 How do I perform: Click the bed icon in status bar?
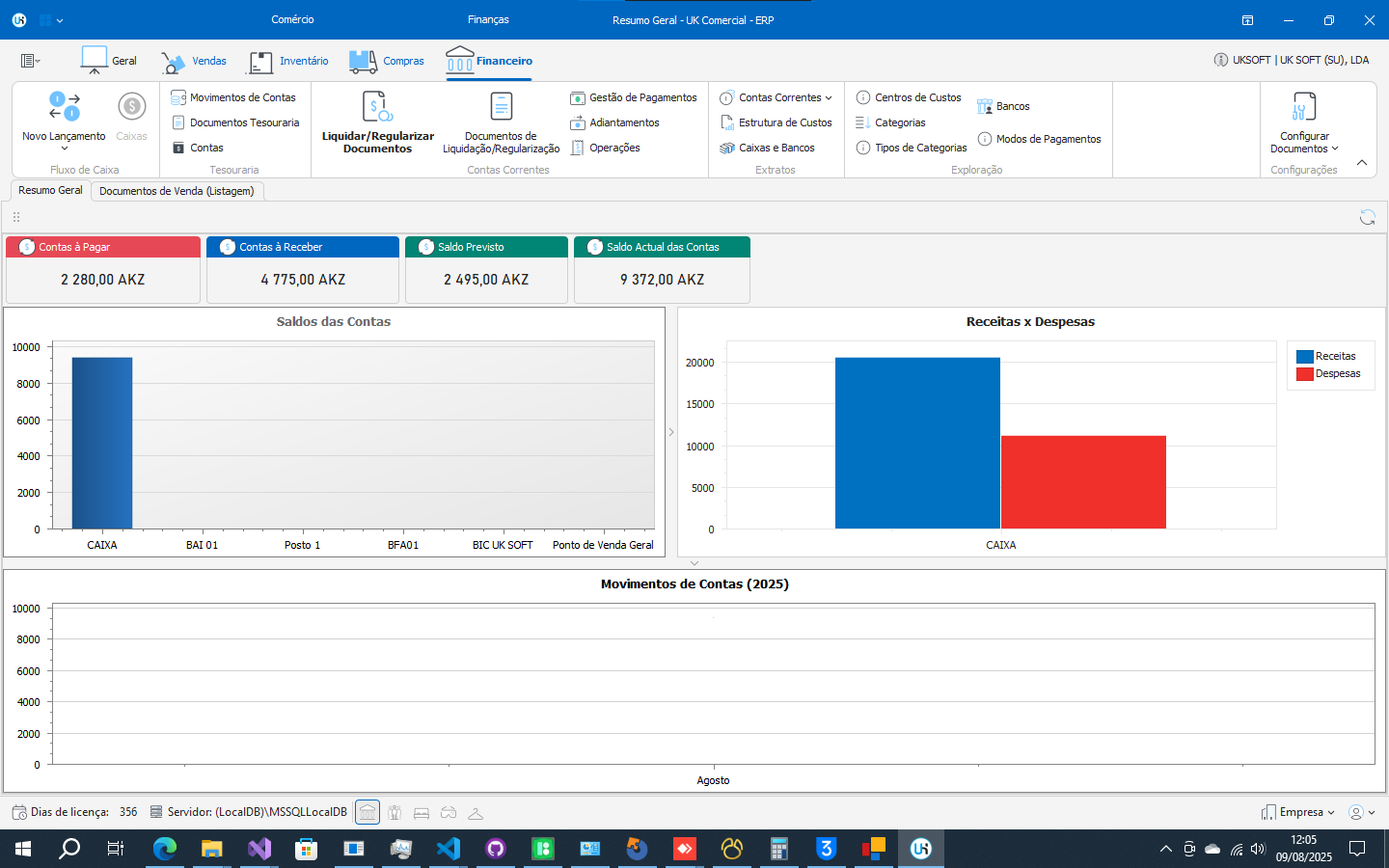point(422,812)
